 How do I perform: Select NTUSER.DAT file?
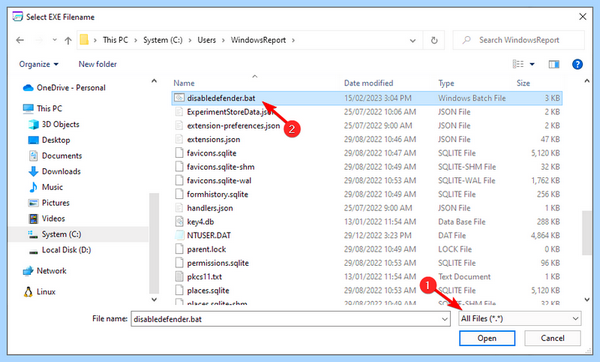coord(367,236)
